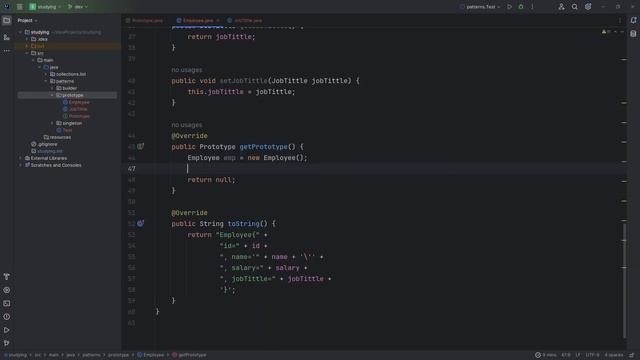
Task: Open the Terminal tool window
Action: coord(7,303)
